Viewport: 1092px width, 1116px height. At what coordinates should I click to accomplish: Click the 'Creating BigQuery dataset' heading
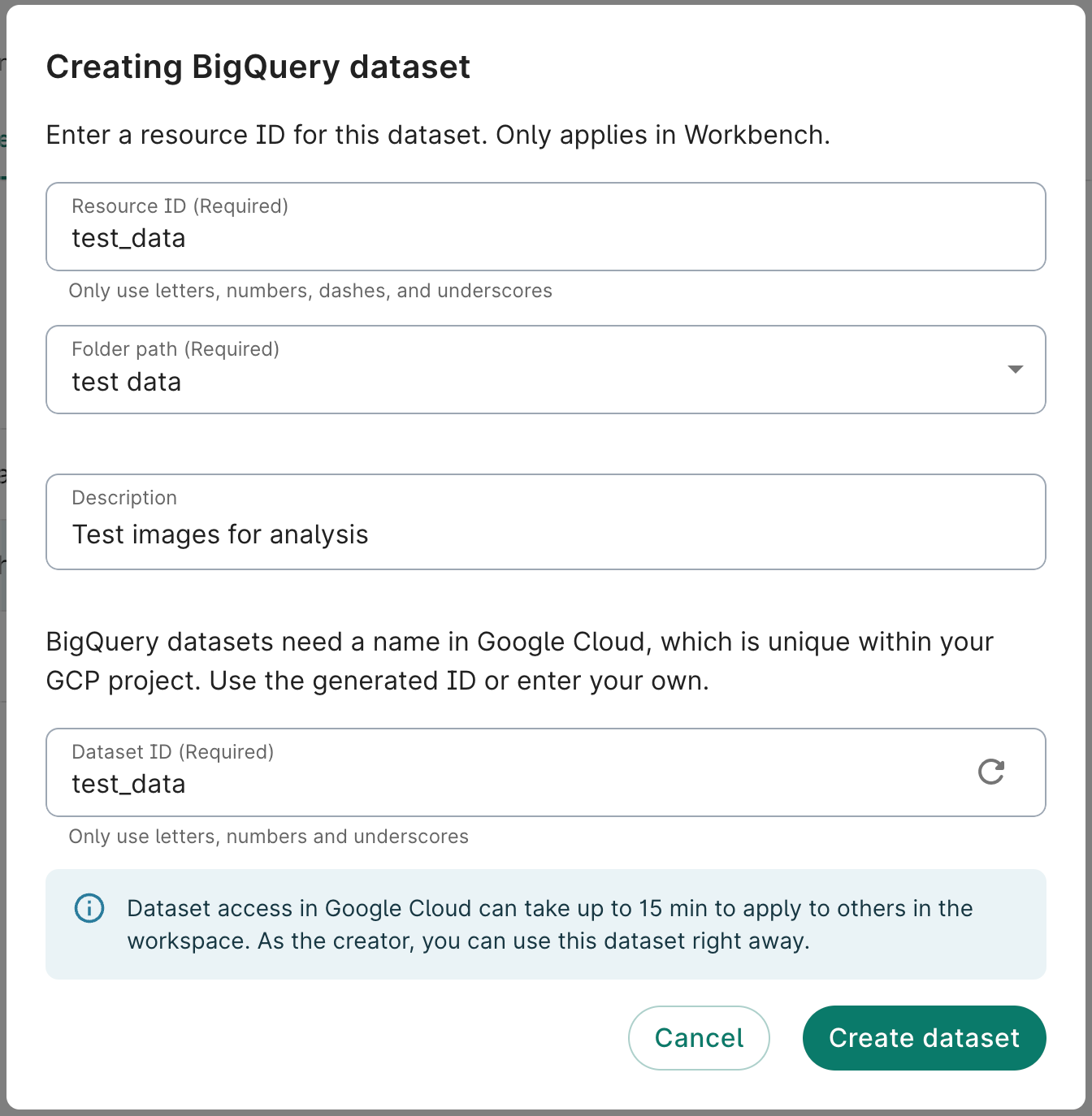pyautogui.click(x=258, y=67)
